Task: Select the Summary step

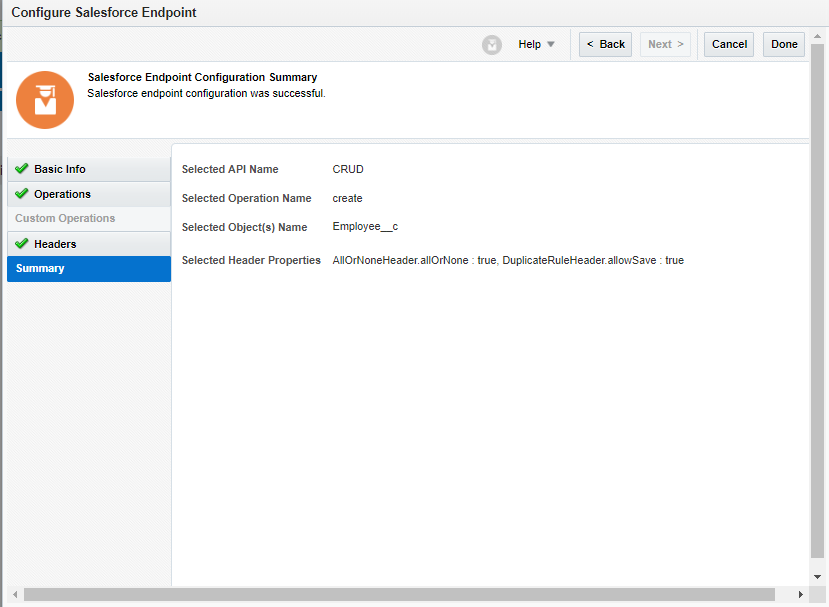Action: 89,269
